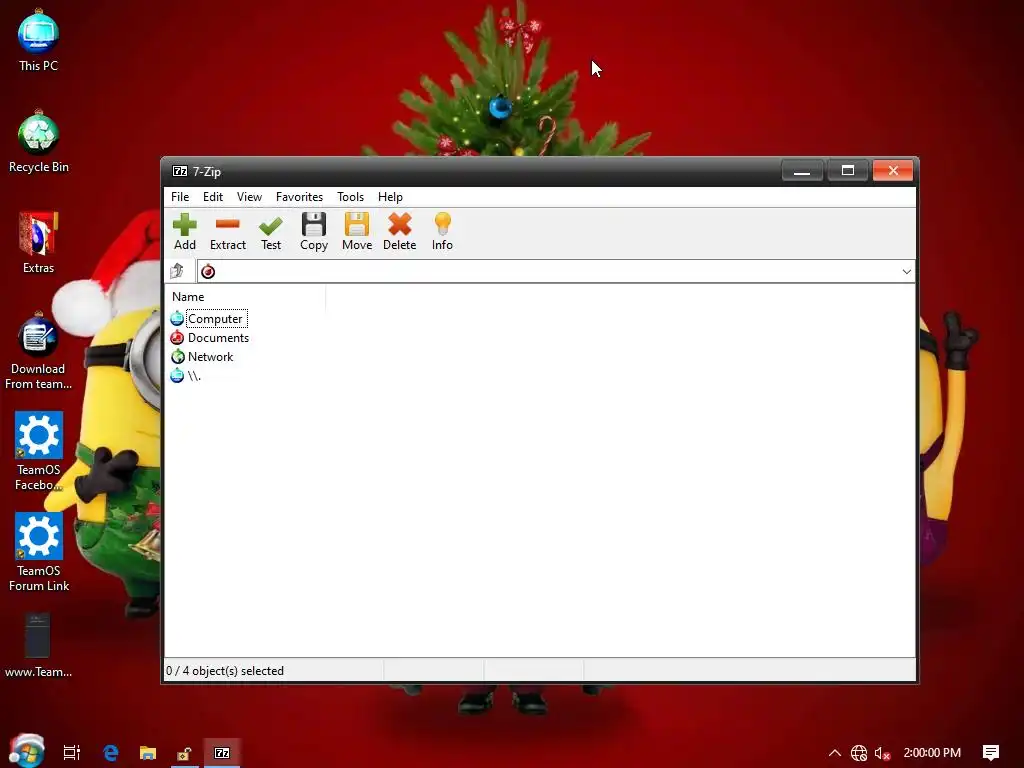Minimize the 7-Zip window
The width and height of the screenshot is (1024, 768).
click(x=802, y=171)
